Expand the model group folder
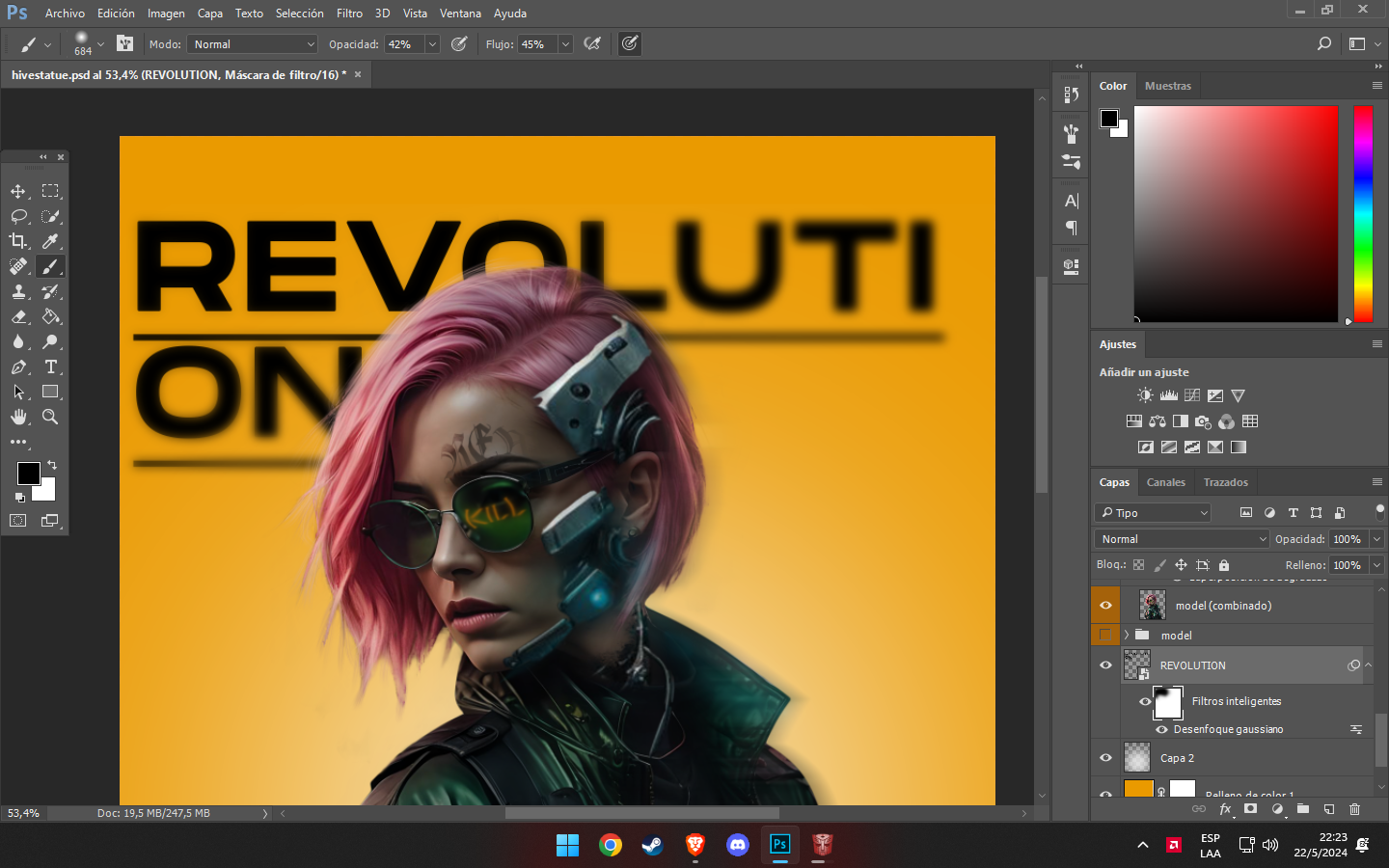1389x868 pixels. click(x=1126, y=635)
